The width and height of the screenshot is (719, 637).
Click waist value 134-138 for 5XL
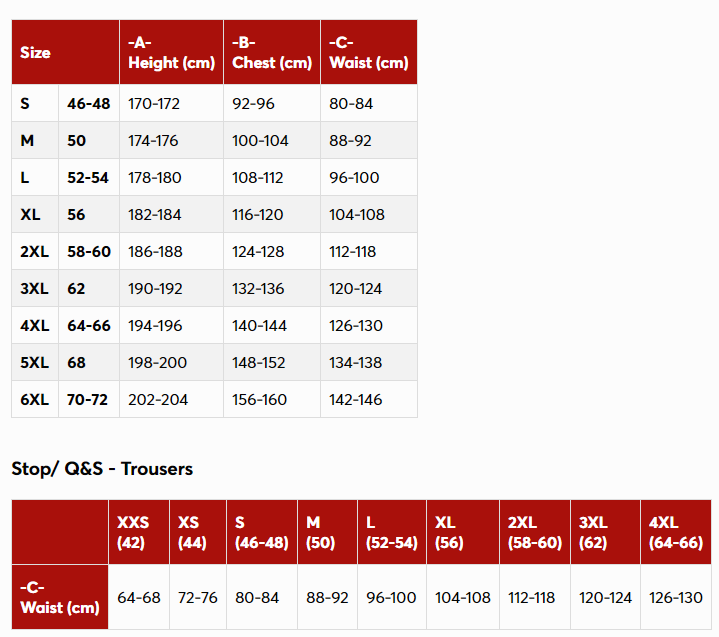click(355, 363)
